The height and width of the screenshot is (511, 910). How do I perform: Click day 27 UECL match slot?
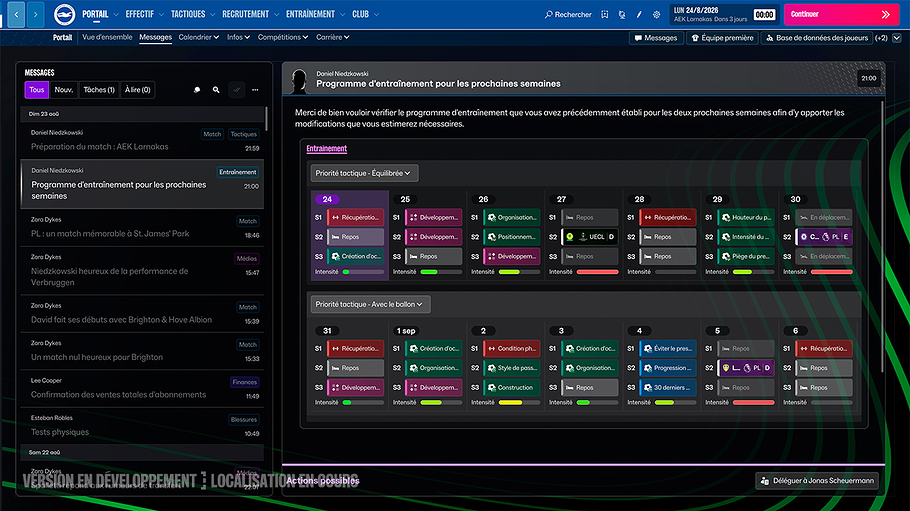click(590, 237)
